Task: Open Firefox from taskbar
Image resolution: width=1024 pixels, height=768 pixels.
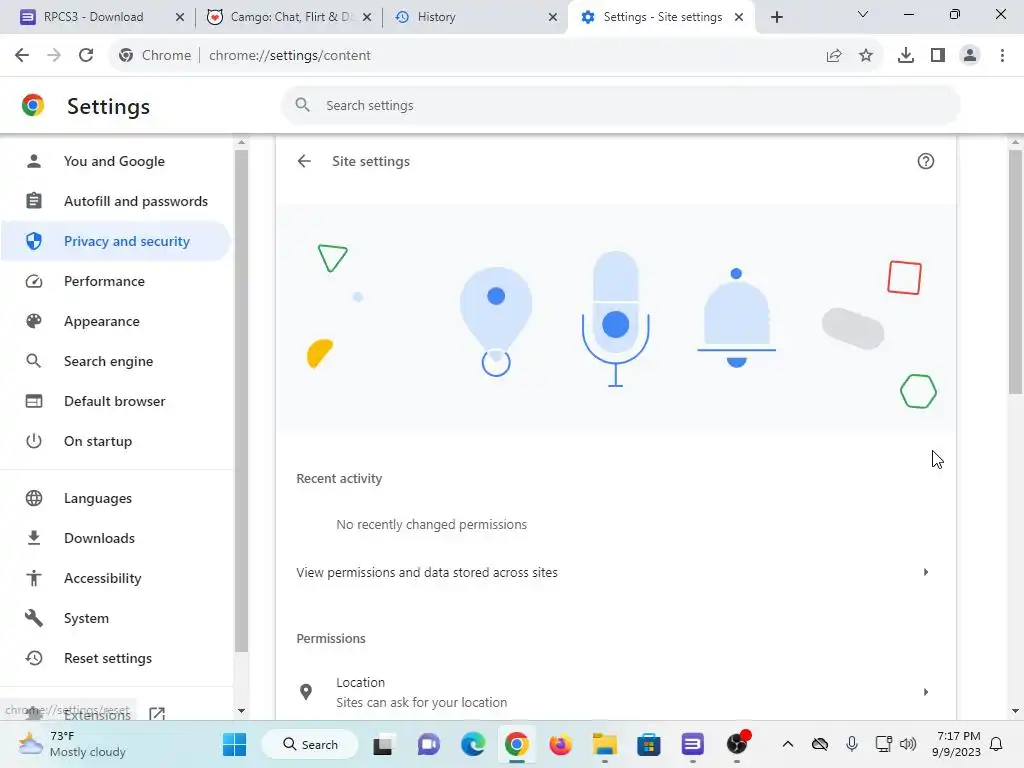Action: coord(560,744)
